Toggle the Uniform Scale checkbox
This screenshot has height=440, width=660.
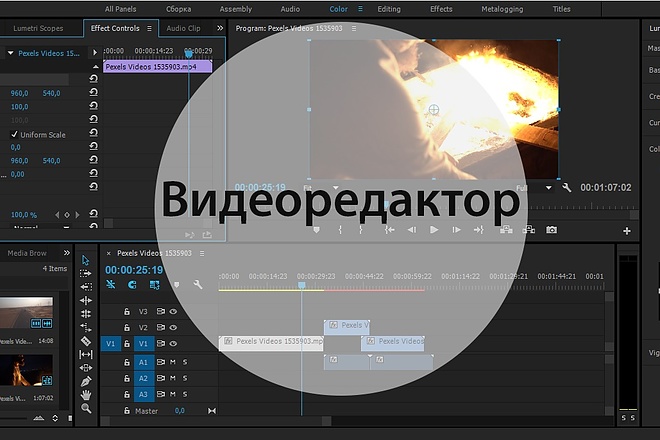pyautogui.click(x=14, y=134)
